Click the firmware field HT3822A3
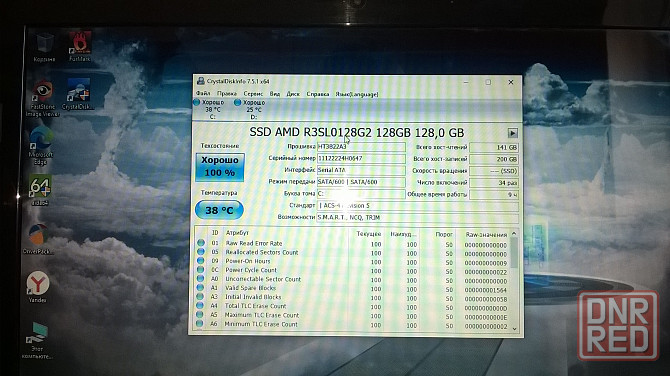 361,147
